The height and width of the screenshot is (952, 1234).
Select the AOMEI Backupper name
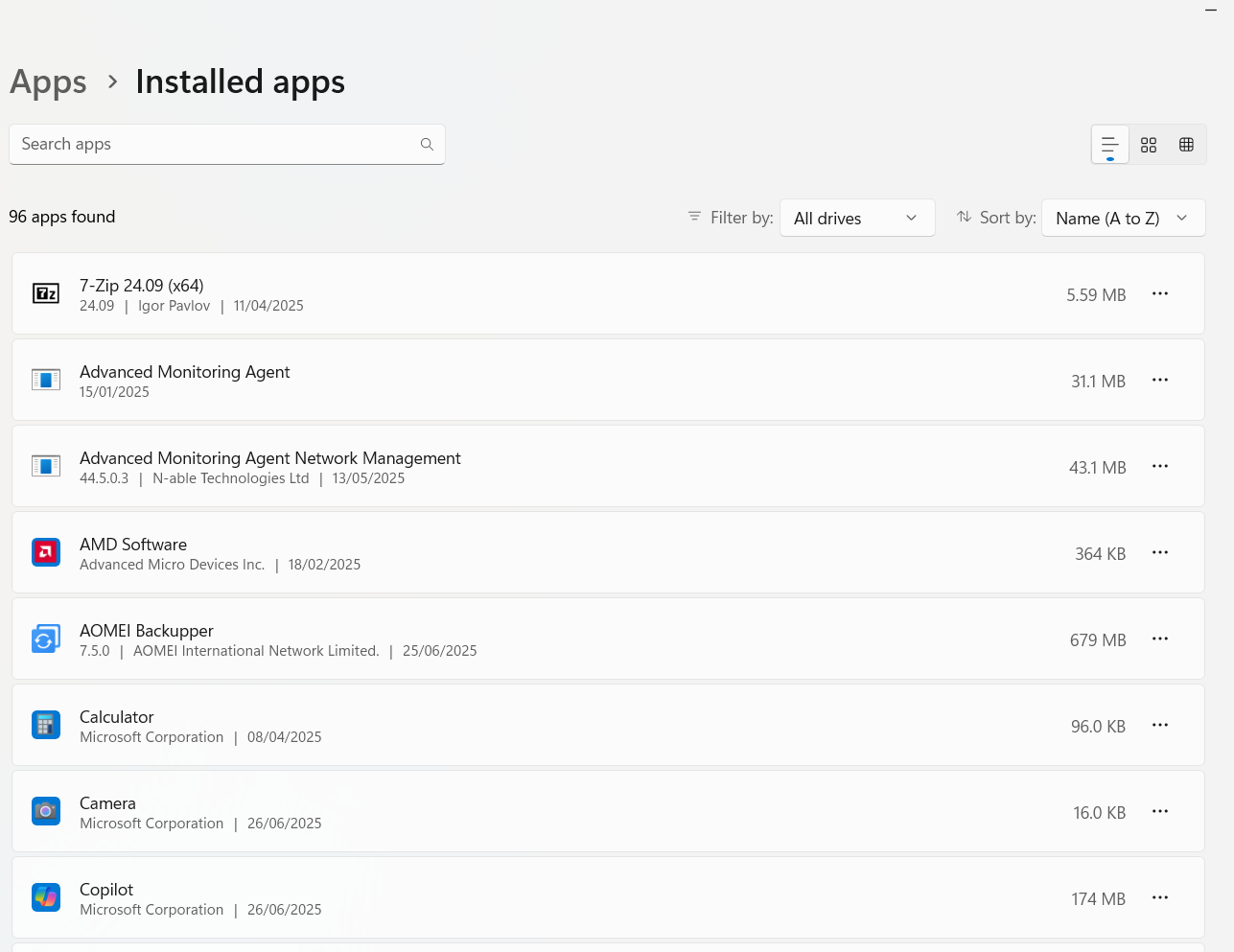click(147, 631)
